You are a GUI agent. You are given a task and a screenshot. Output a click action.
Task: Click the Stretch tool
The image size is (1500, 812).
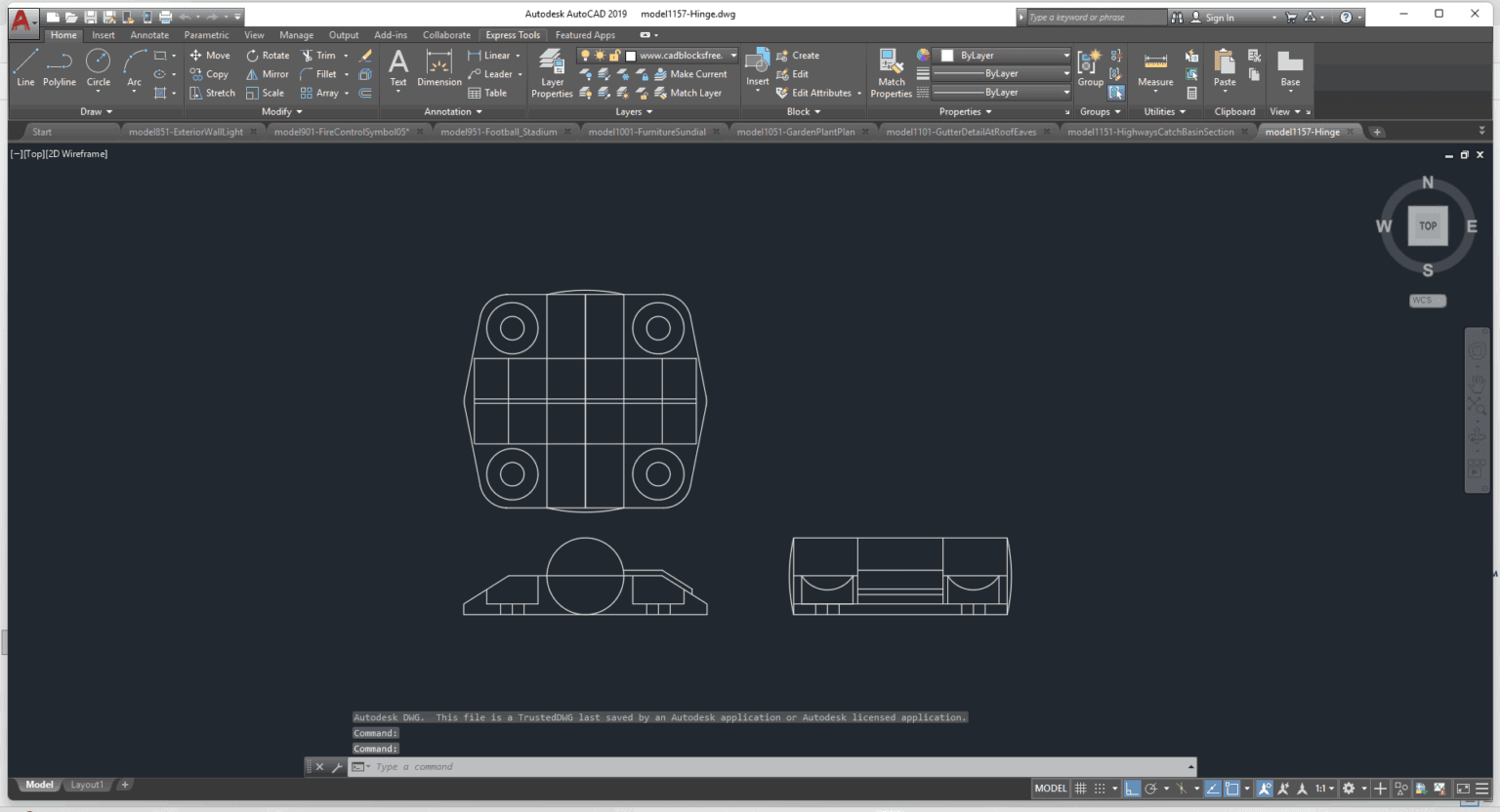(212, 93)
